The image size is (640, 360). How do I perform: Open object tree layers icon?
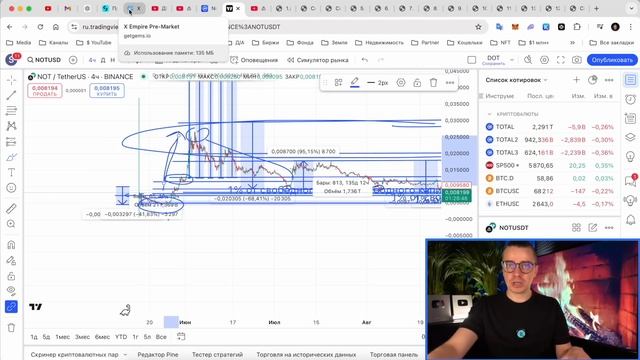point(630,137)
